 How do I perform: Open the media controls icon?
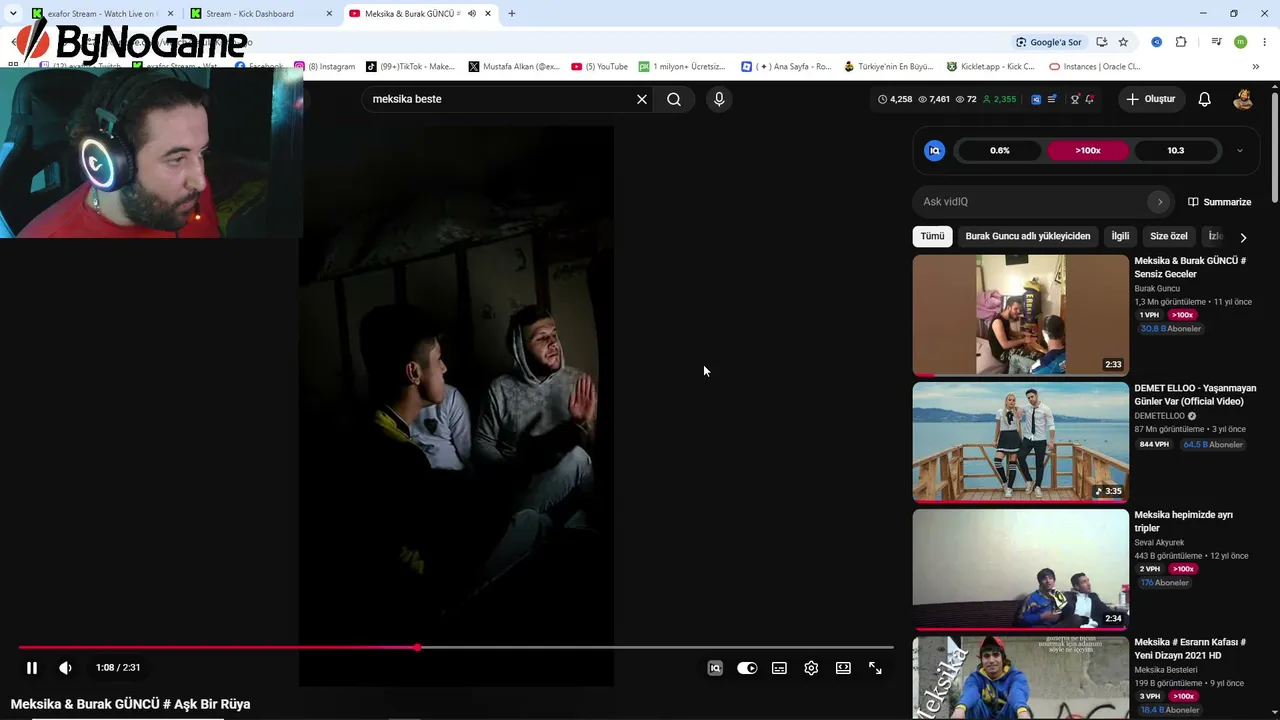point(1217,42)
